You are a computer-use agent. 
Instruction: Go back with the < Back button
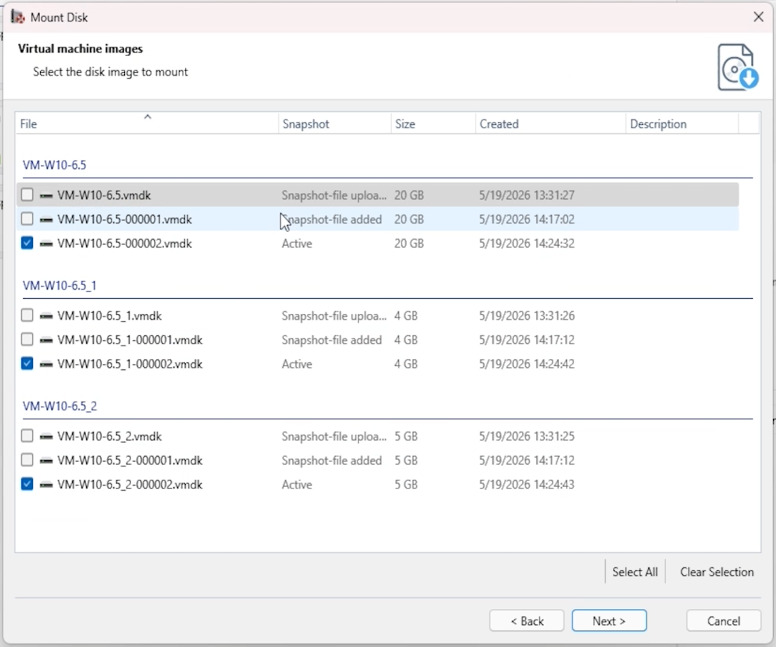[x=527, y=621]
